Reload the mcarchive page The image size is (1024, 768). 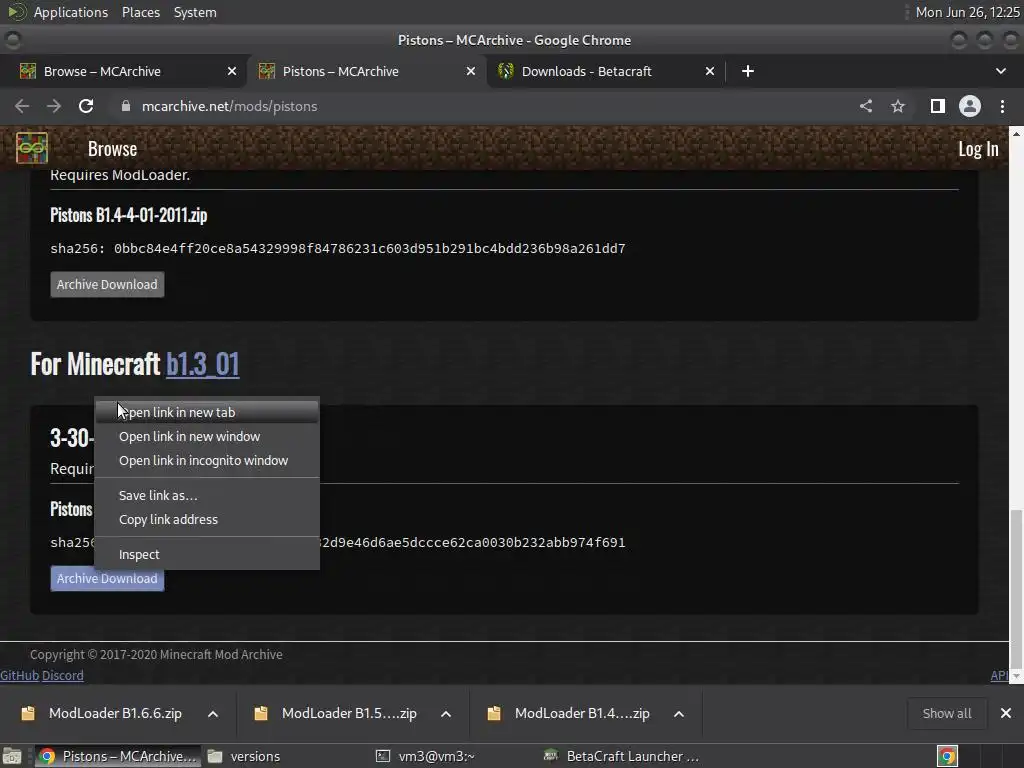pyautogui.click(x=86, y=106)
